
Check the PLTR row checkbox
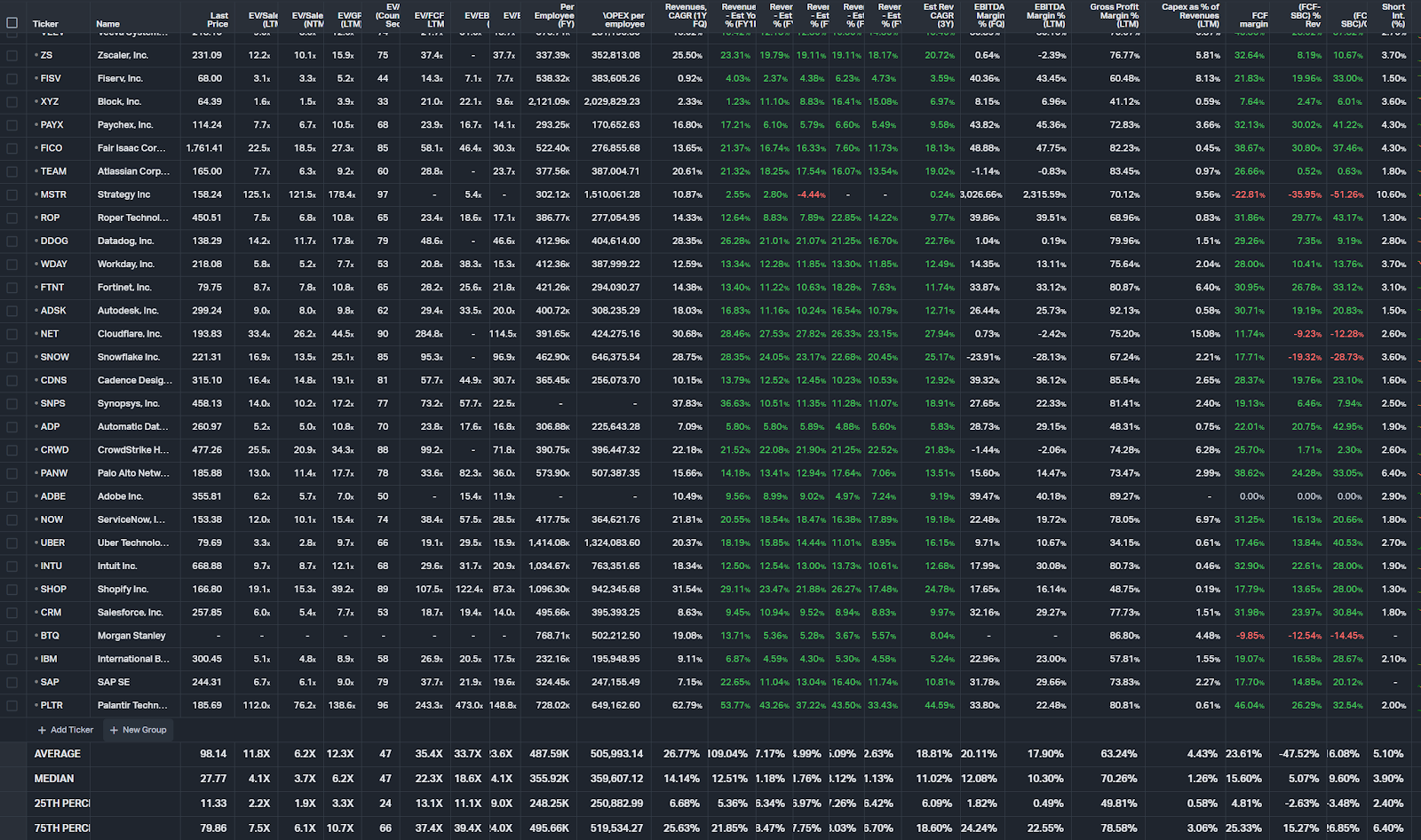(12, 705)
